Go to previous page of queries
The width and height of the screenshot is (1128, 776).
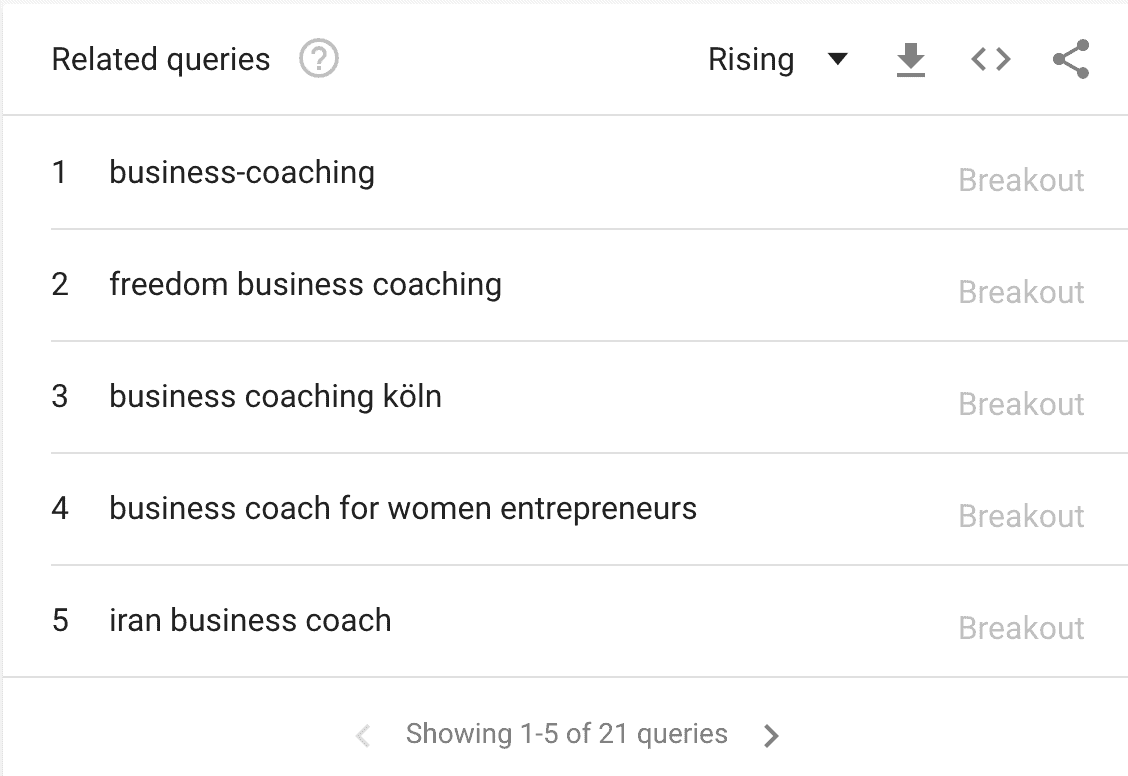(x=363, y=736)
